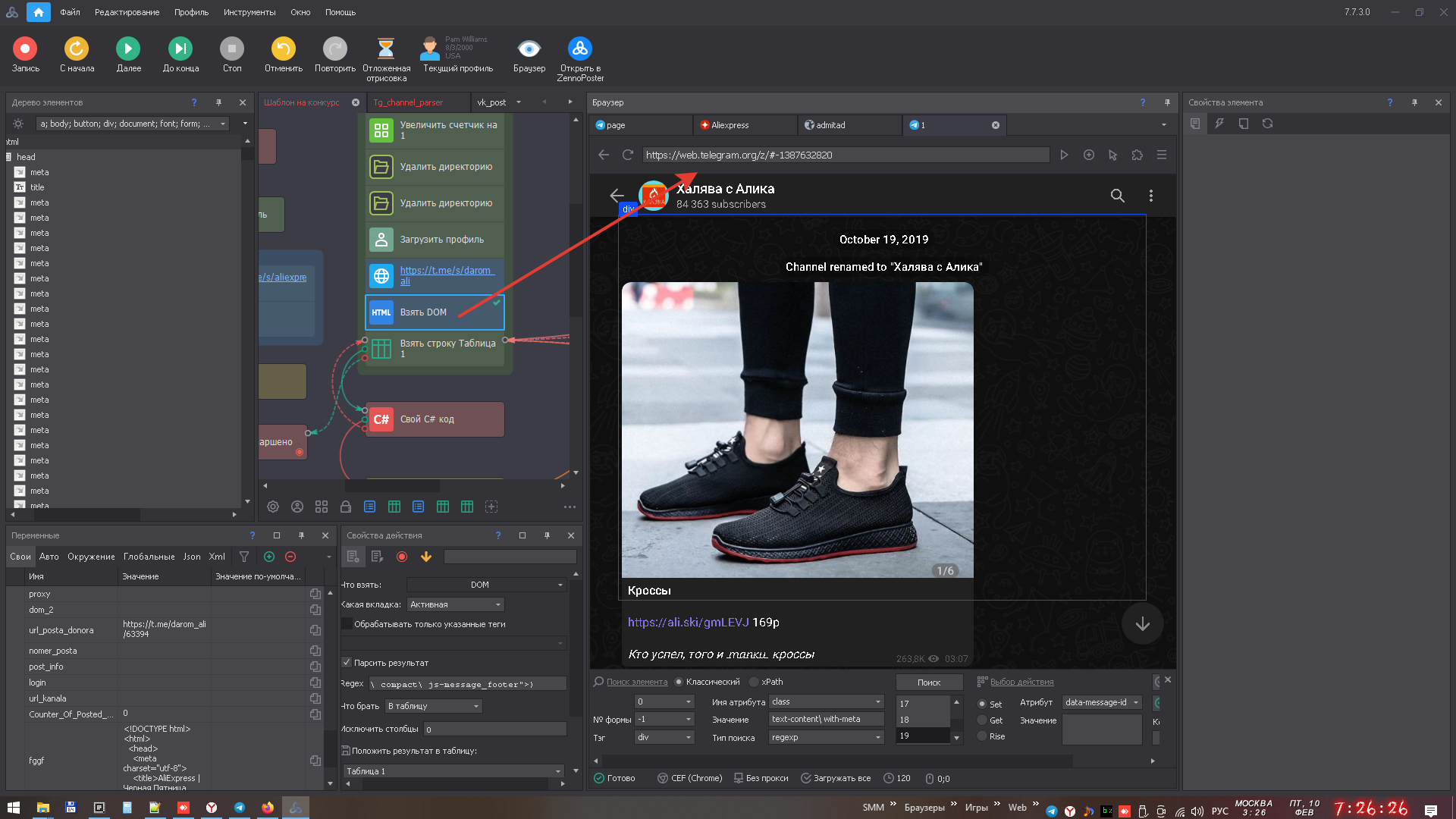Select the xPath radio button

[754, 682]
